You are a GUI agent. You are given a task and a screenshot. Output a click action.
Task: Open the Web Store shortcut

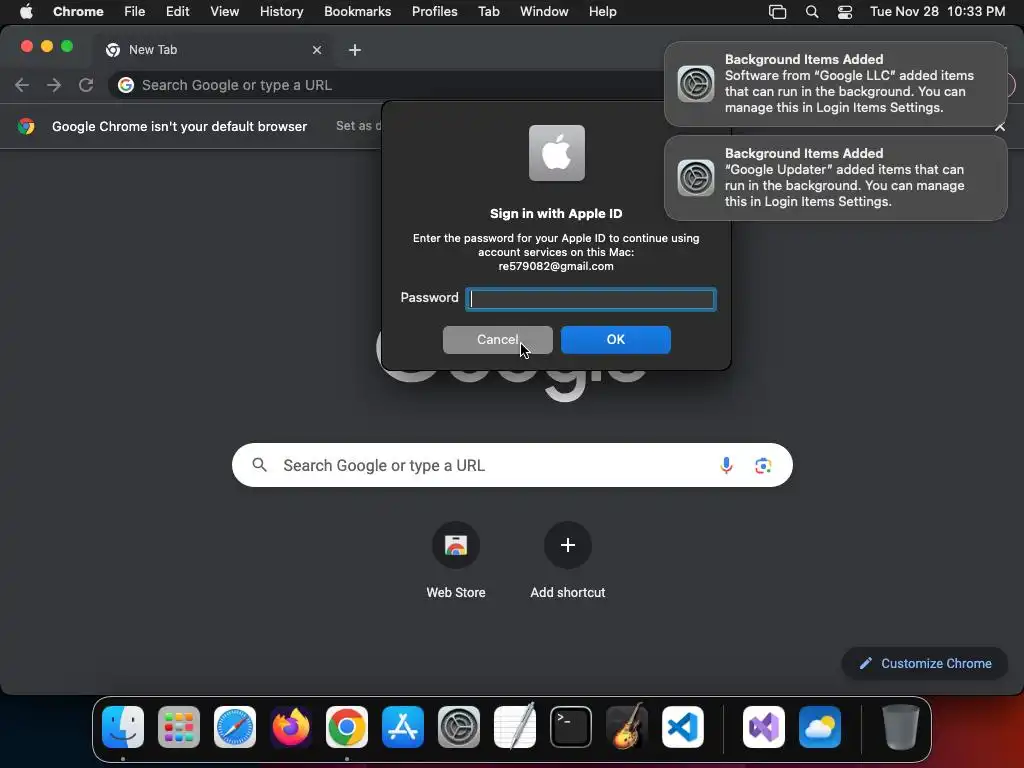[456, 560]
